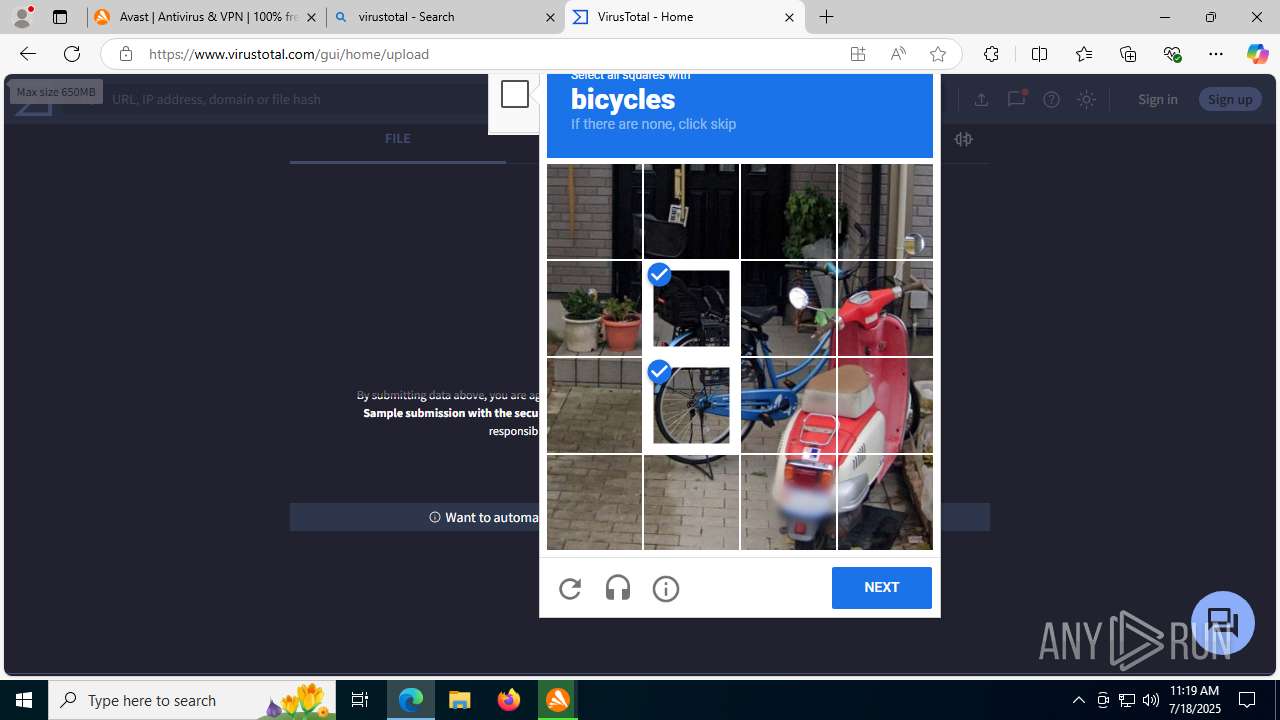Click NEXT to submit captcha
This screenshot has width=1280, height=720.
(x=881, y=588)
